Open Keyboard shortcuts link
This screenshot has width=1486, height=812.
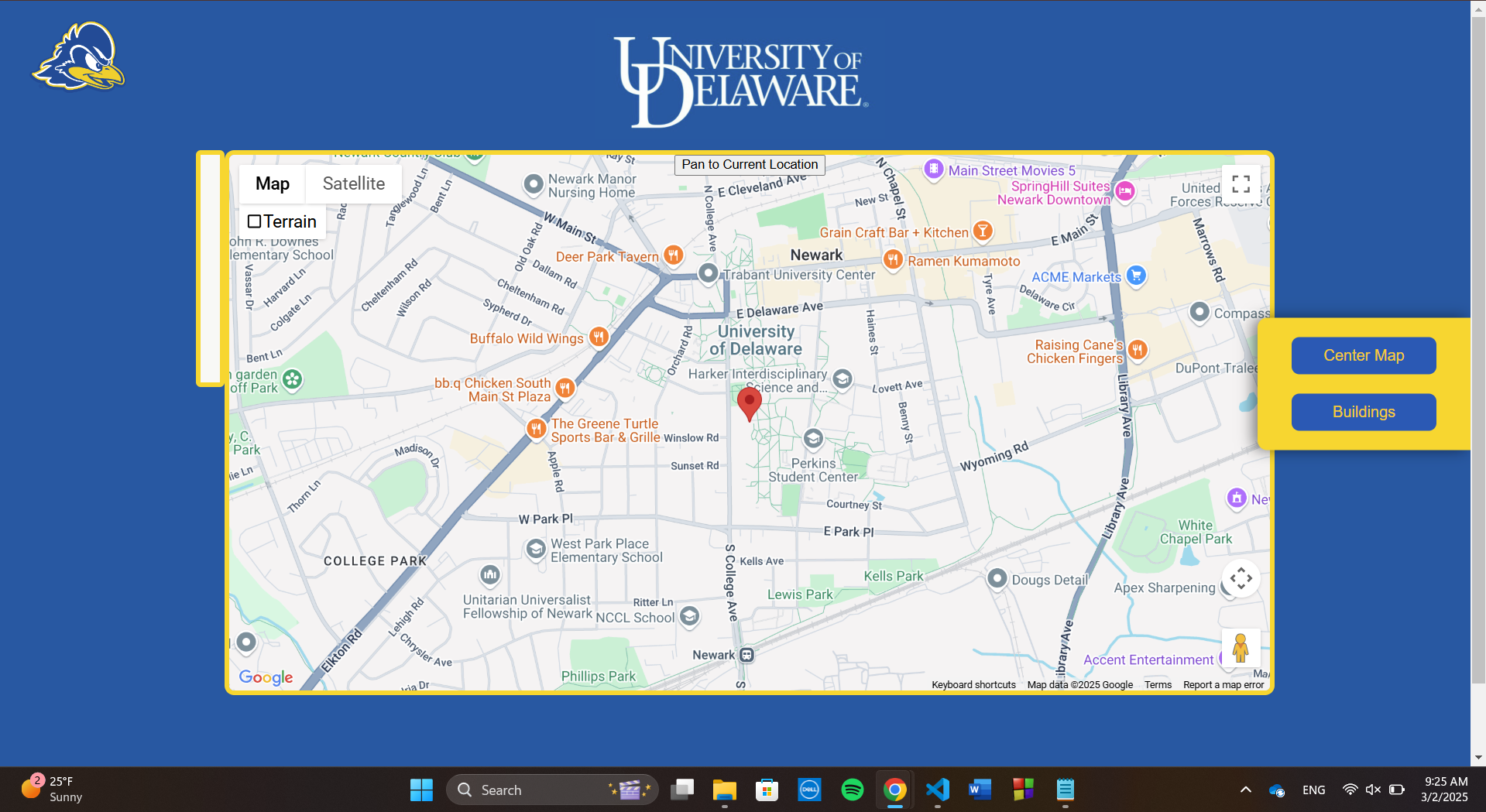[973, 685]
